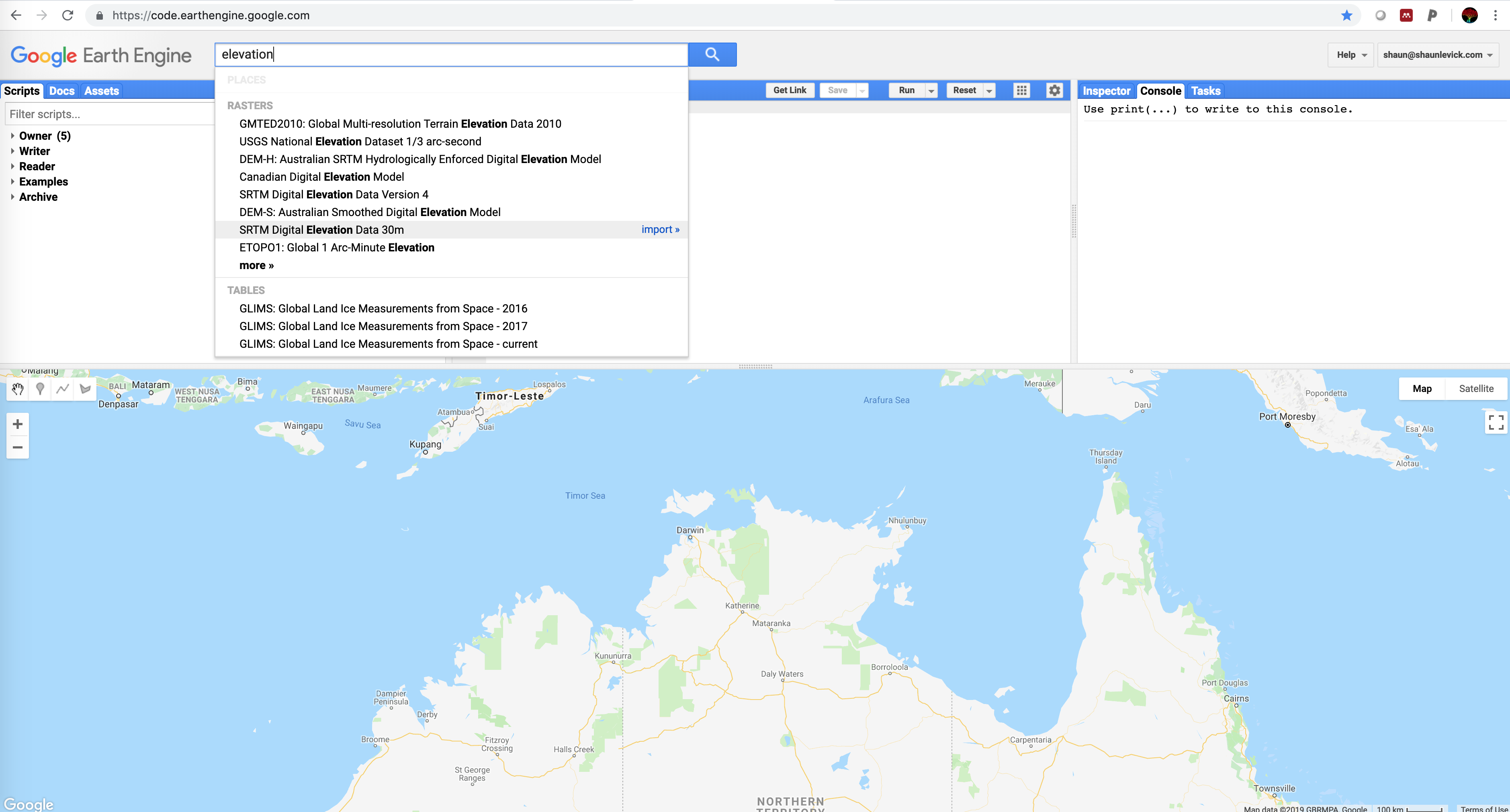Click the Reset button

pyautogui.click(x=964, y=90)
